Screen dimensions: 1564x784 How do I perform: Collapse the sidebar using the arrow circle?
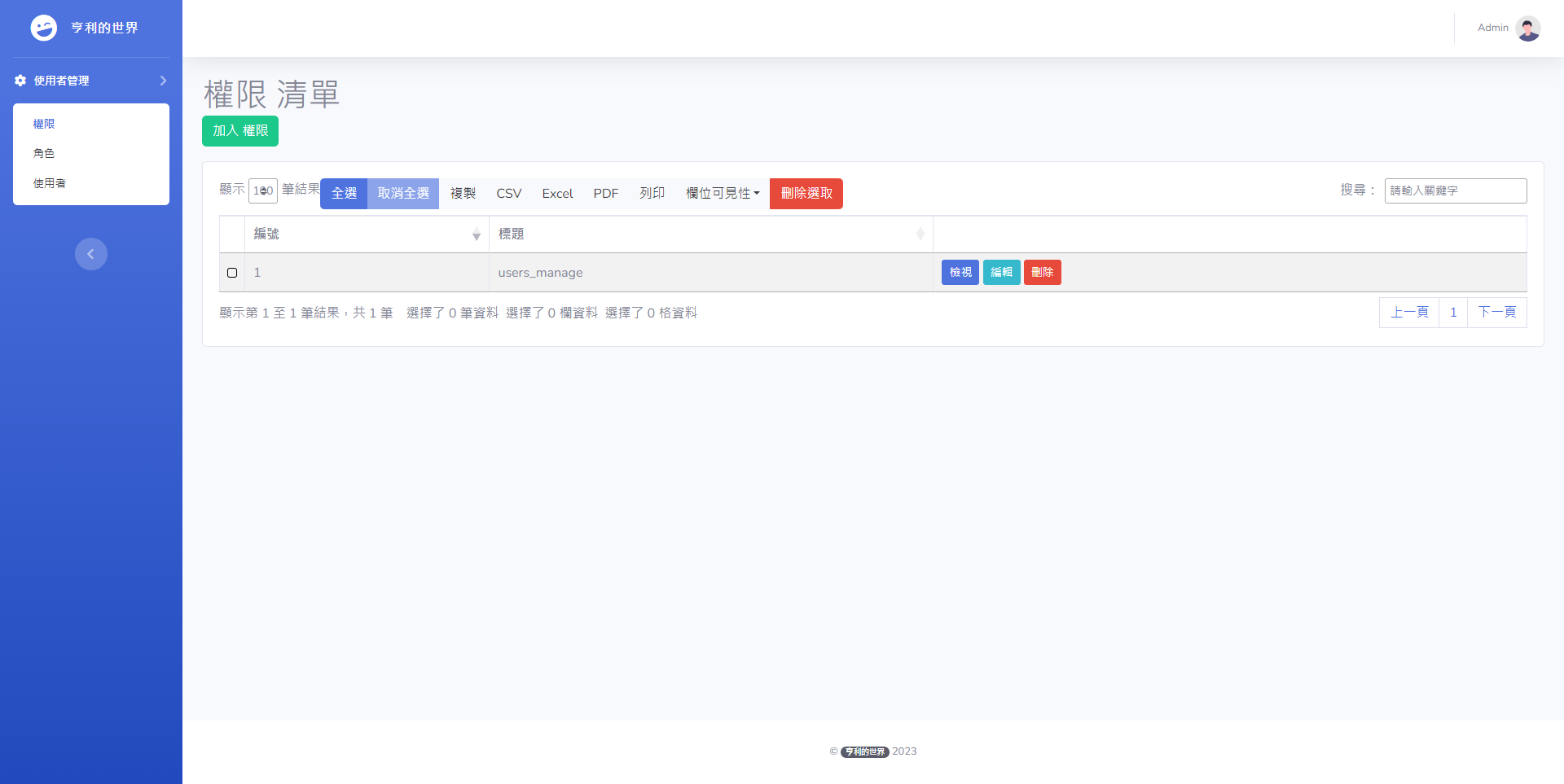(x=90, y=253)
